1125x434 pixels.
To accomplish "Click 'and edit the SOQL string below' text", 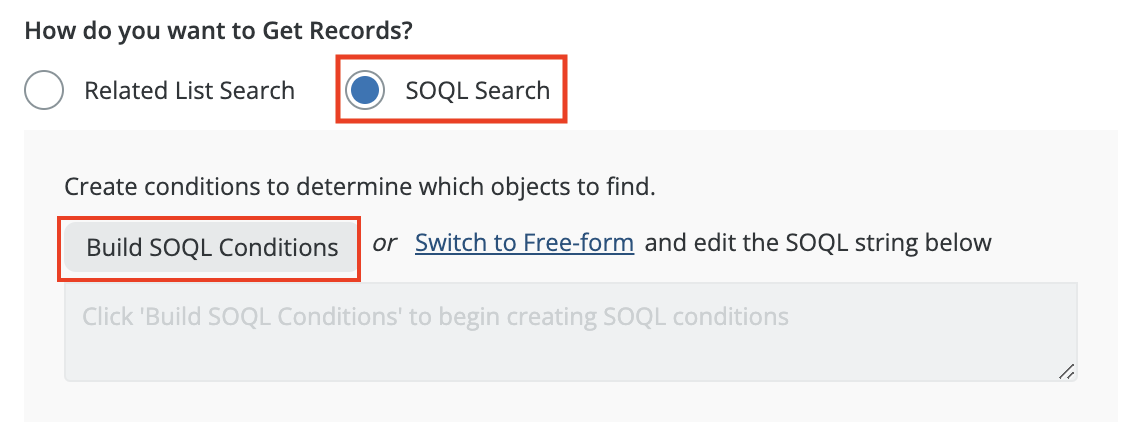I will (818, 243).
